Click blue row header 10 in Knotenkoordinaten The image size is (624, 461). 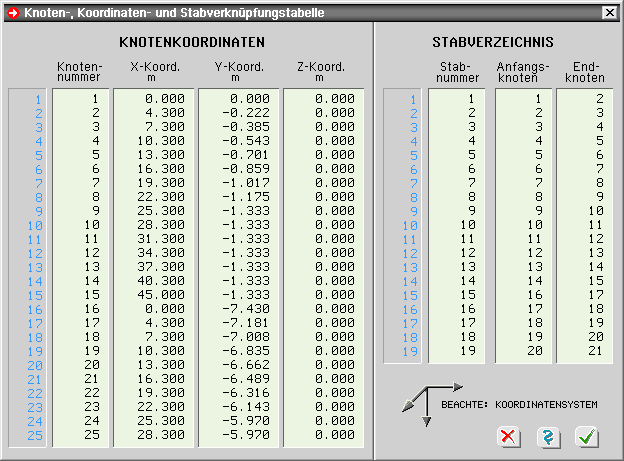pyautogui.click(x=30, y=225)
